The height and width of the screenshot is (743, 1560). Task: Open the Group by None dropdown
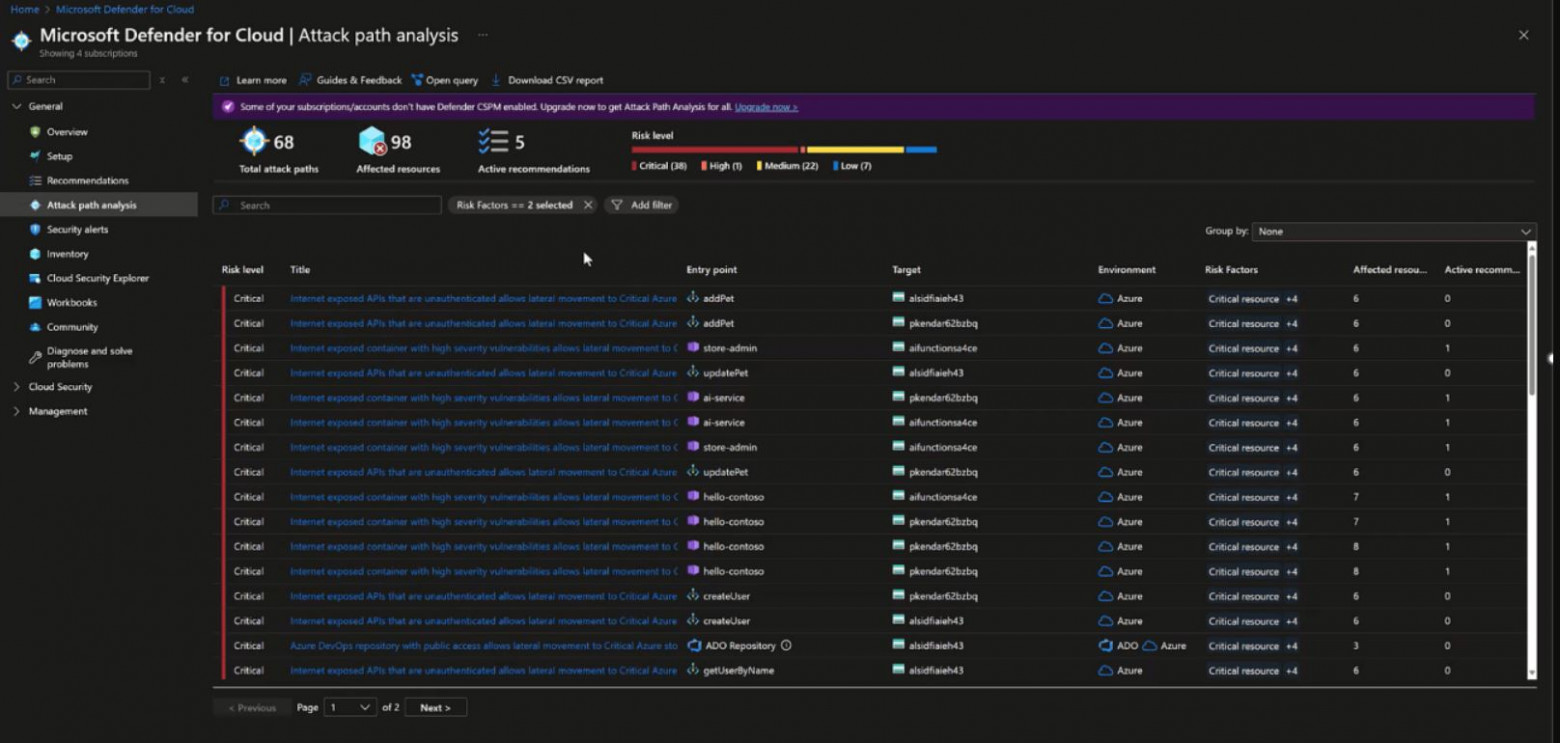[1392, 231]
